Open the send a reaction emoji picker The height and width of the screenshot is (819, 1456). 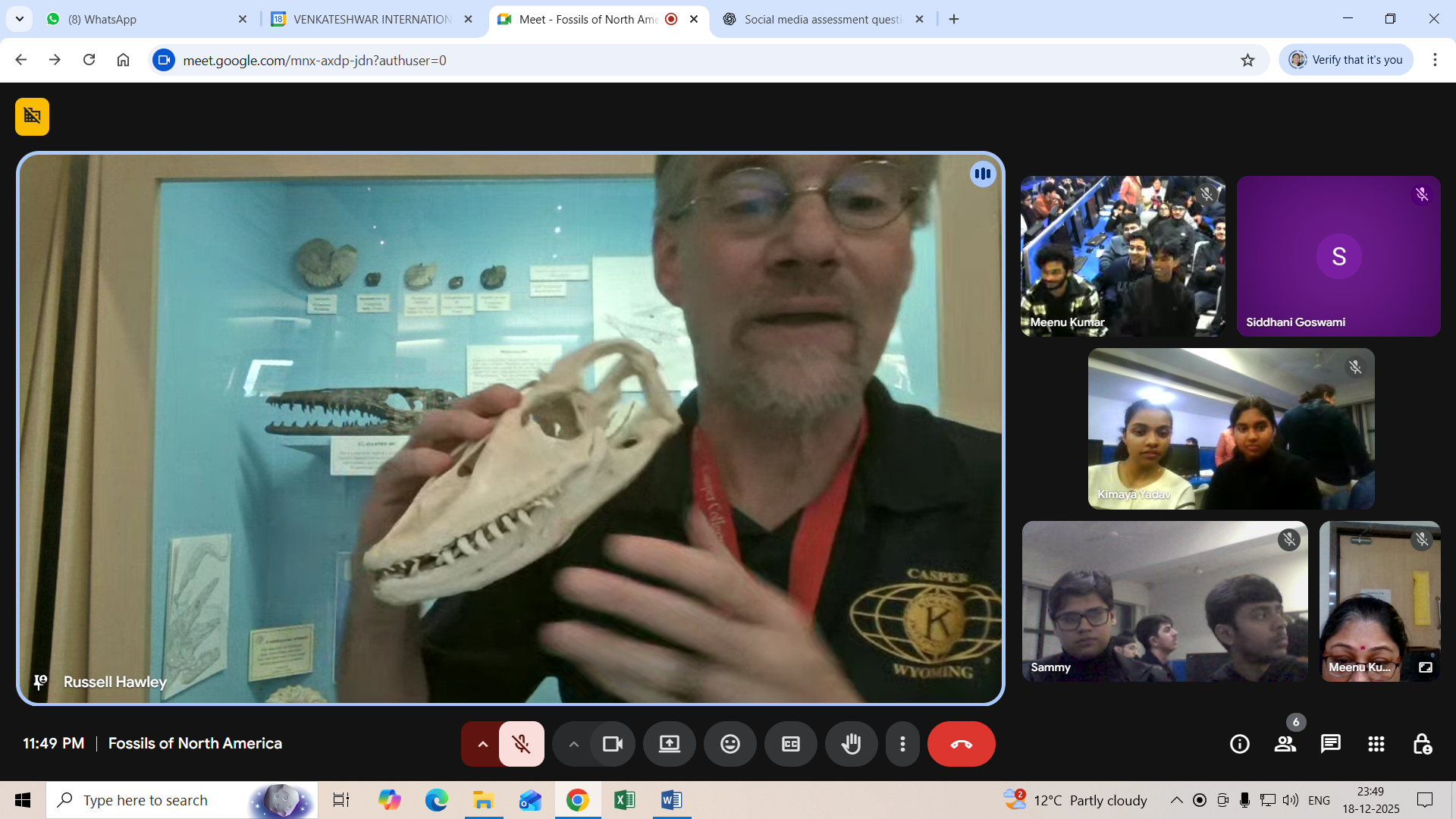tap(730, 744)
